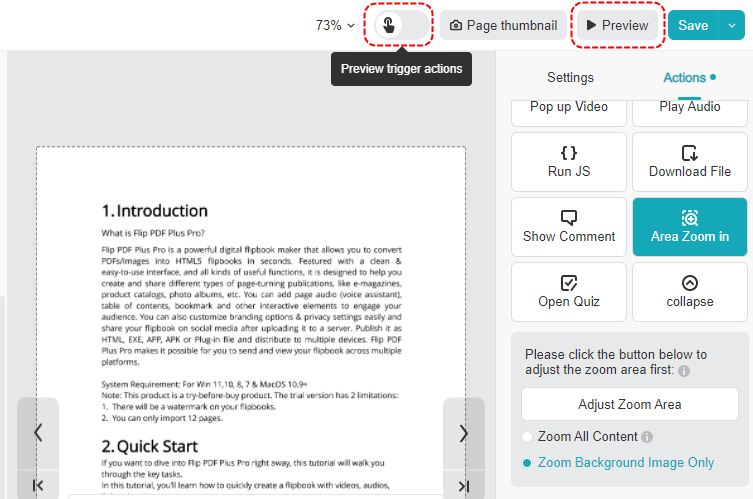
Task: Go to the next page arrow
Action: (463, 433)
